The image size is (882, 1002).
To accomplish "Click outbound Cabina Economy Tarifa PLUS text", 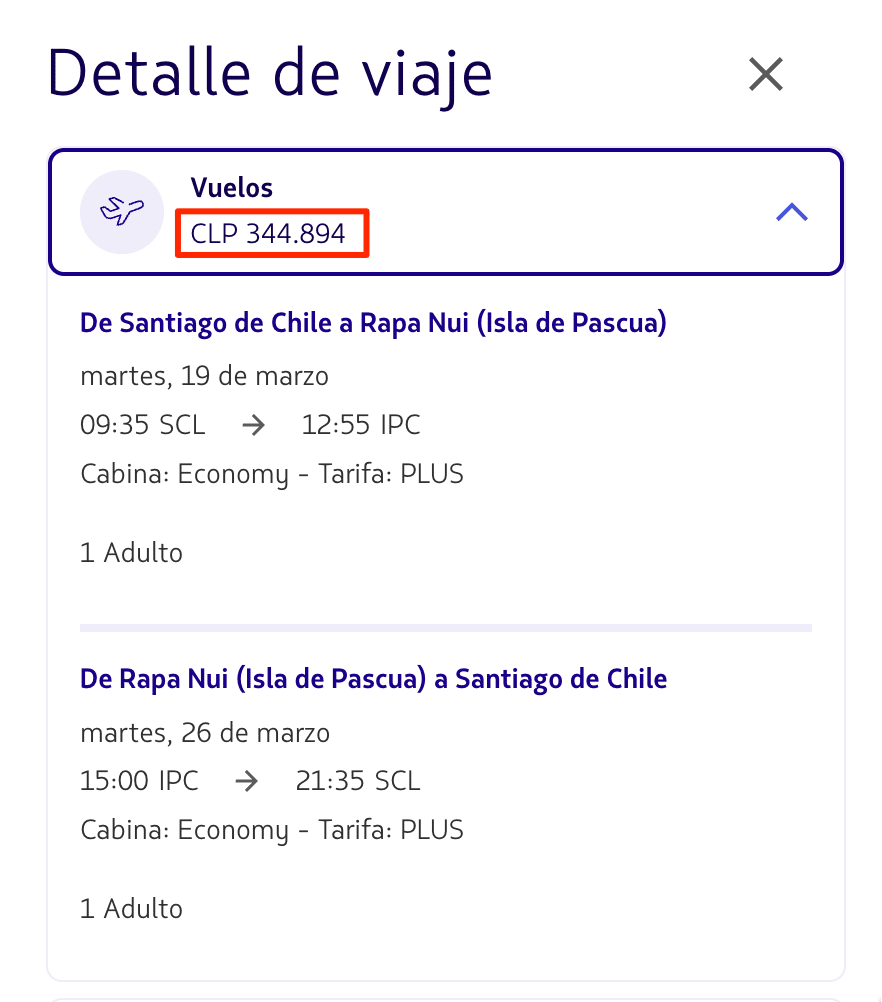I will pyautogui.click(x=272, y=475).
